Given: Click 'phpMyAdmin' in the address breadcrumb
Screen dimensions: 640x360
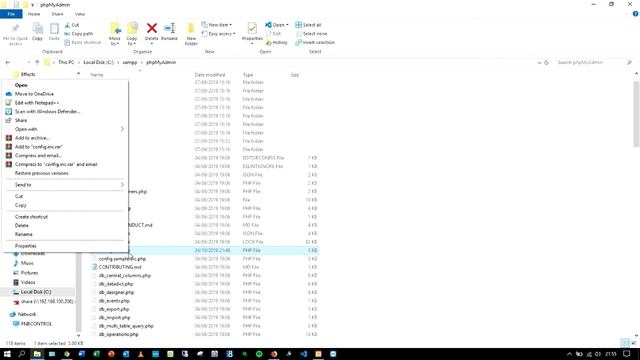Looking at the screenshot, I should pyautogui.click(x=161, y=62).
